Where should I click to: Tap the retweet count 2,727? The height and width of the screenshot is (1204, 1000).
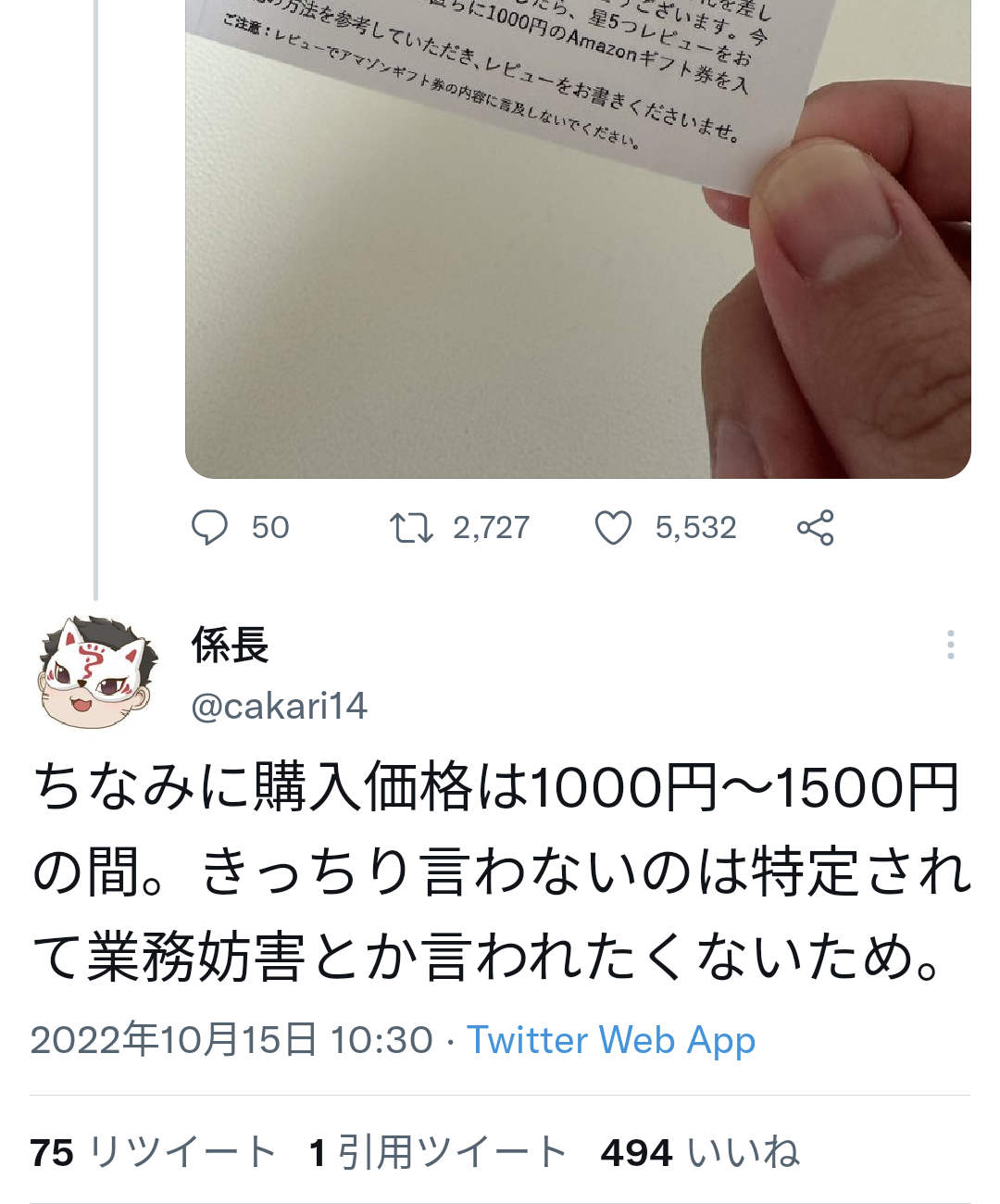point(491,528)
